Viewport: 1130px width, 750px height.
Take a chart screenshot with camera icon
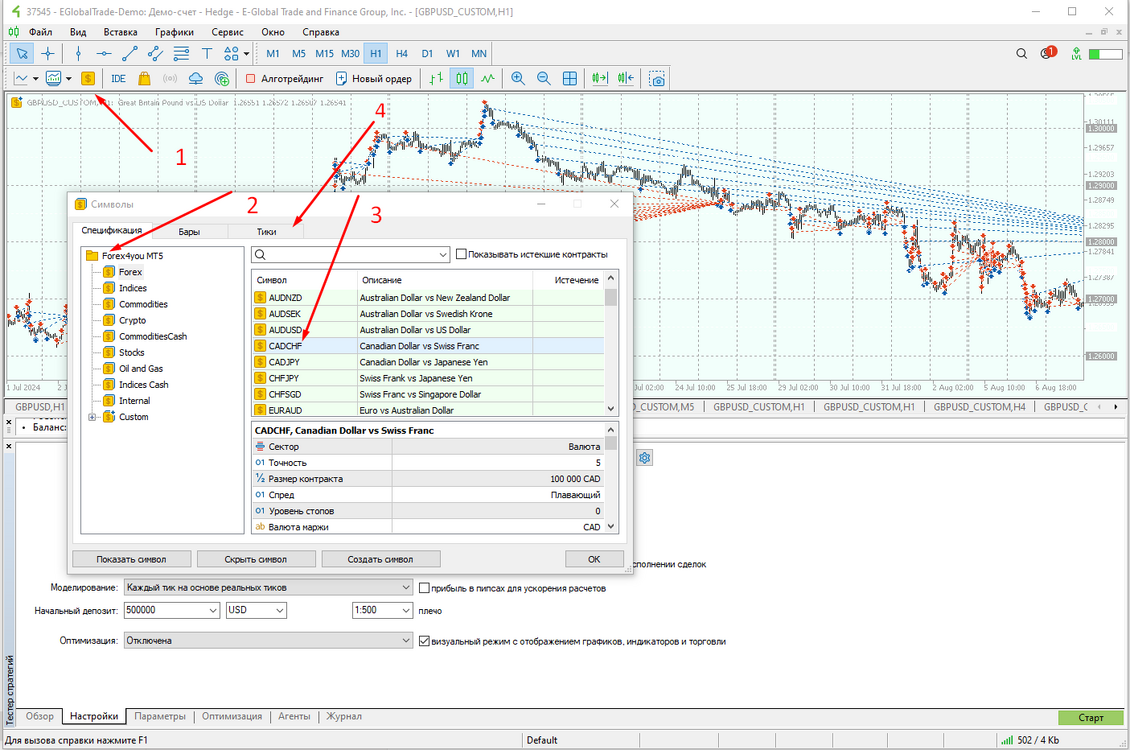point(657,79)
